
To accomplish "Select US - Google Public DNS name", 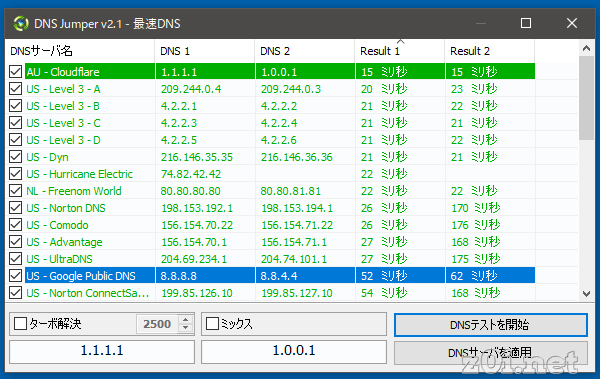I will (81, 276).
